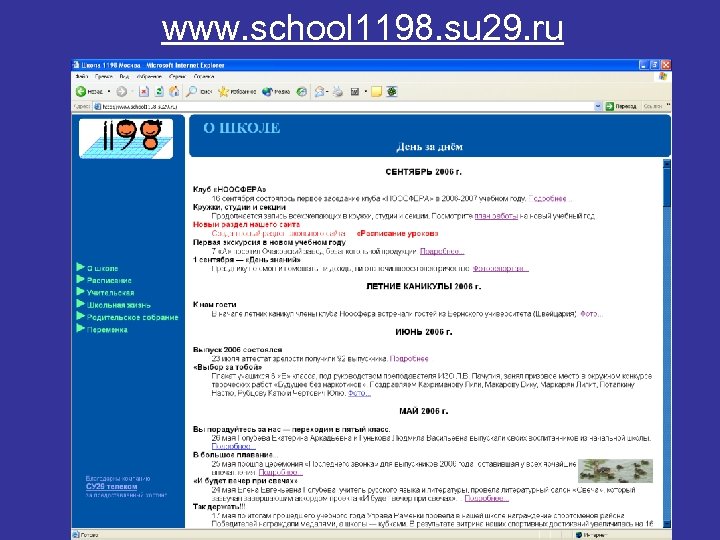Screen dimensions: 720x540
Task: Open the Родительское собрание sidebar link
Action: [x=132, y=317]
